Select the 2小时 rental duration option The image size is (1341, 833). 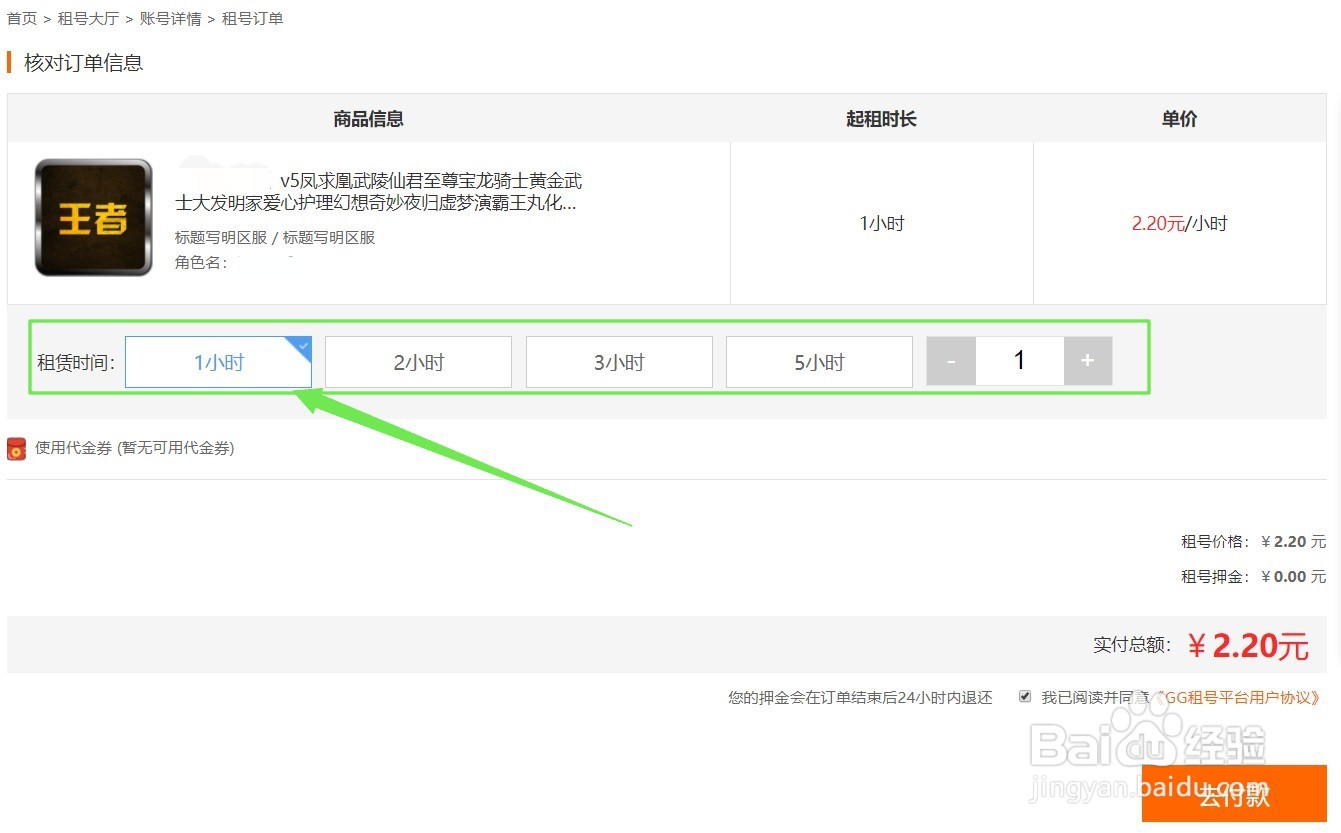[x=418, y=361]
